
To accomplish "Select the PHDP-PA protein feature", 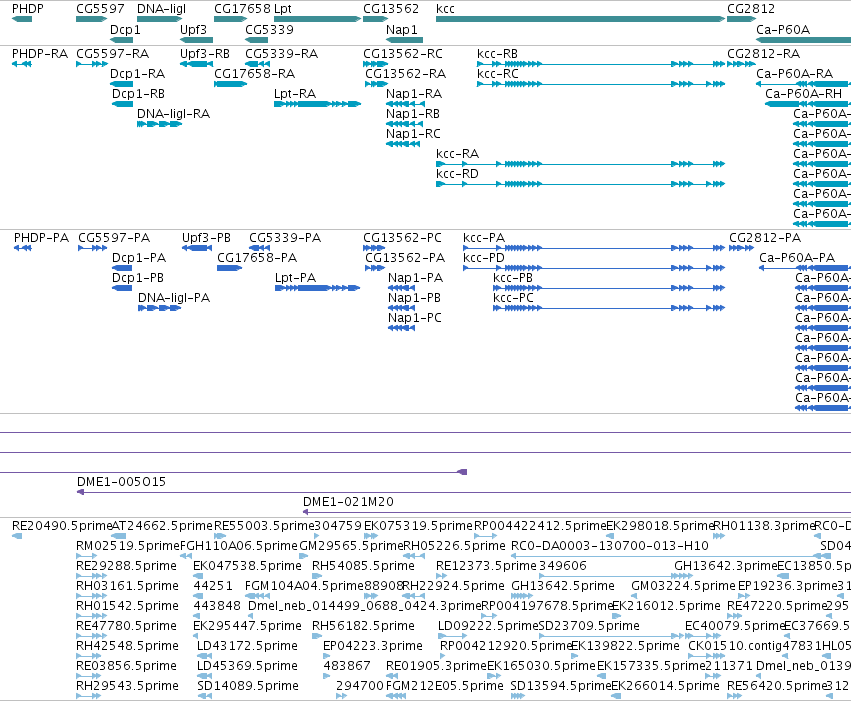I will click(x=23, y=248).
